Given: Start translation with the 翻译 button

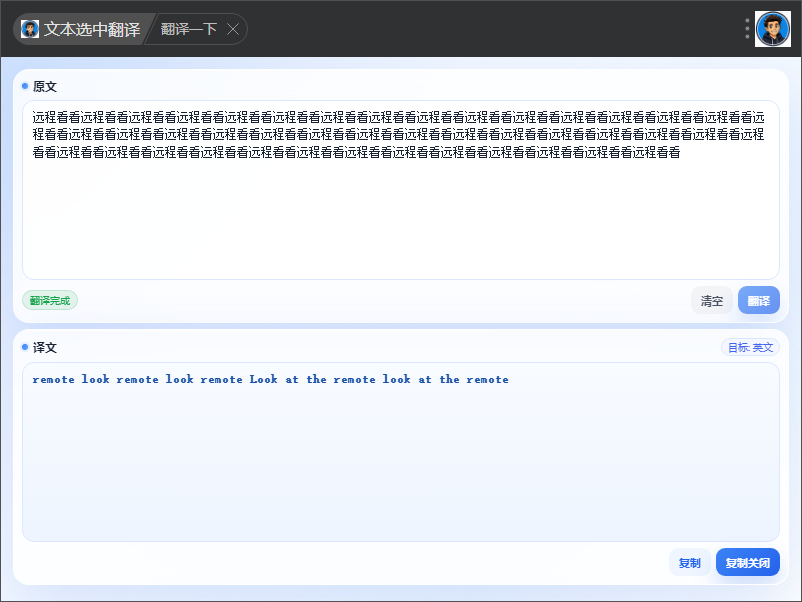Looking at the screenshot, I should (759, 301).
